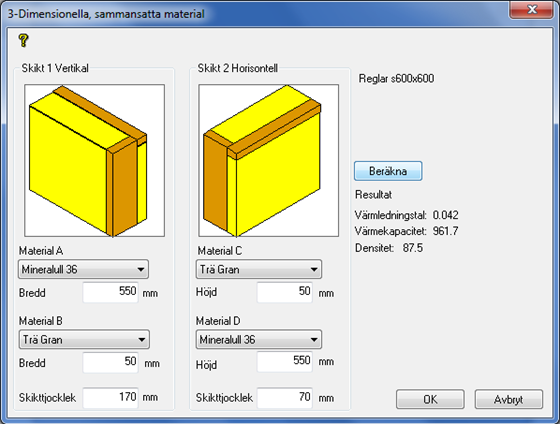This screenshot has height=424, width=560.
Task: Click the Material C Höjd field
Action: (285, 292)
